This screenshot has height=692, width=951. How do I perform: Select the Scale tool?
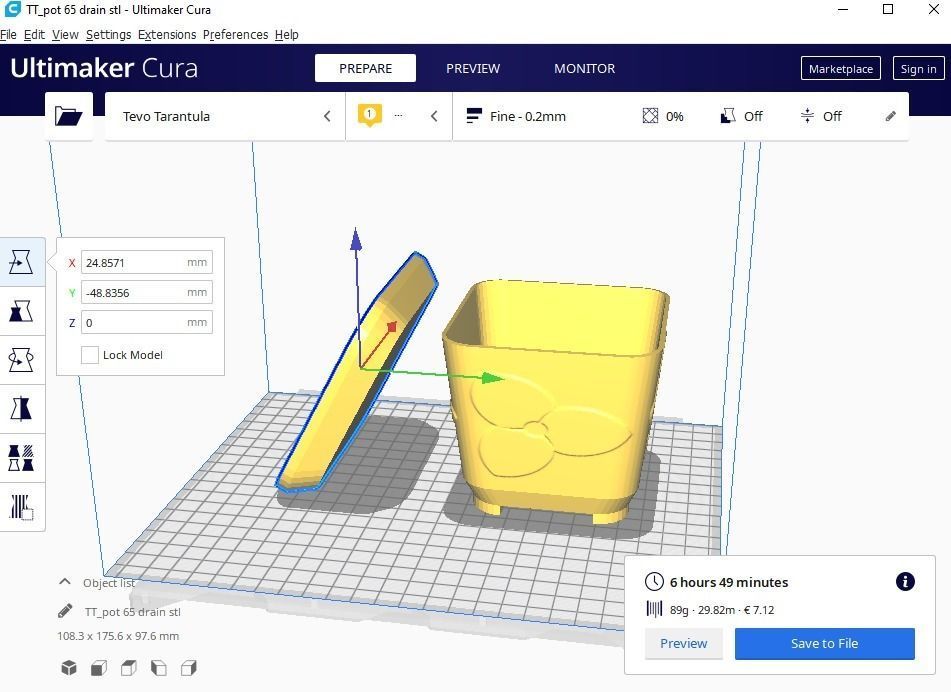pyautogui.click(x=21, y=311)
